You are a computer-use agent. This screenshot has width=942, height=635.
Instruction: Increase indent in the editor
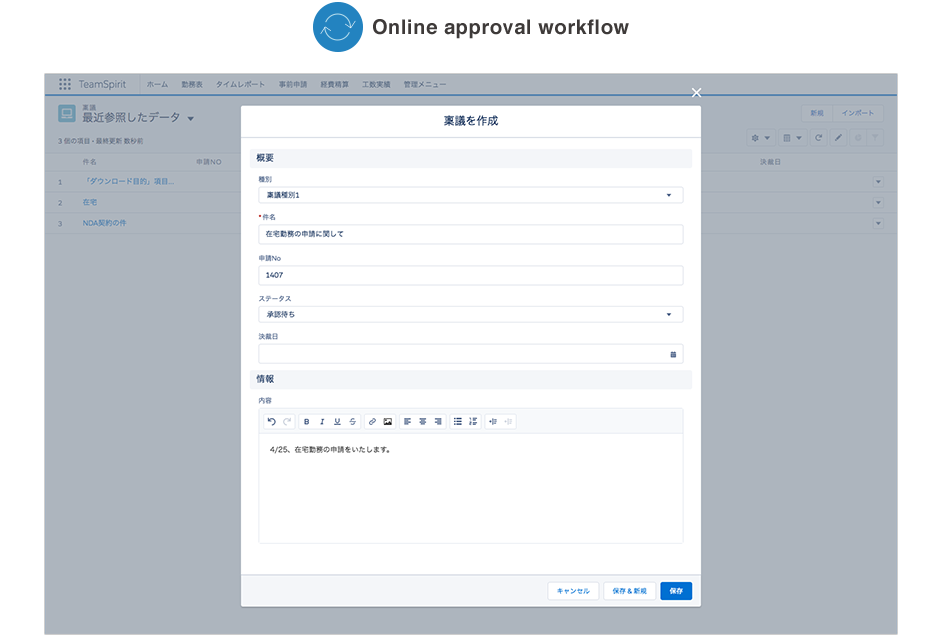point(493,422)
